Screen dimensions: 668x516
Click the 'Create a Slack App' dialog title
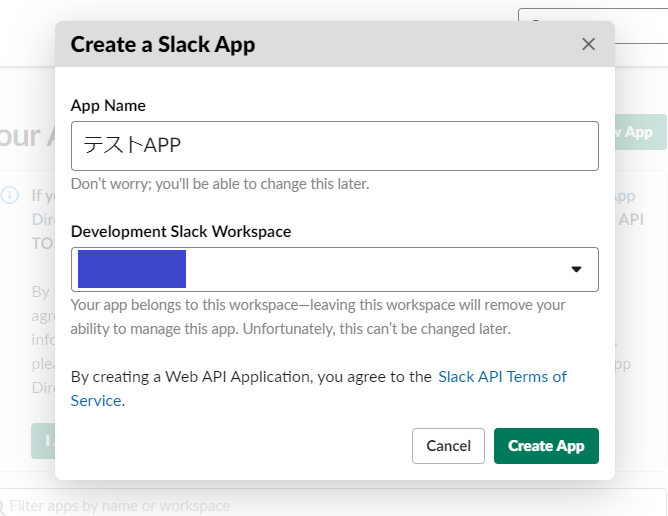click(163, 44)
